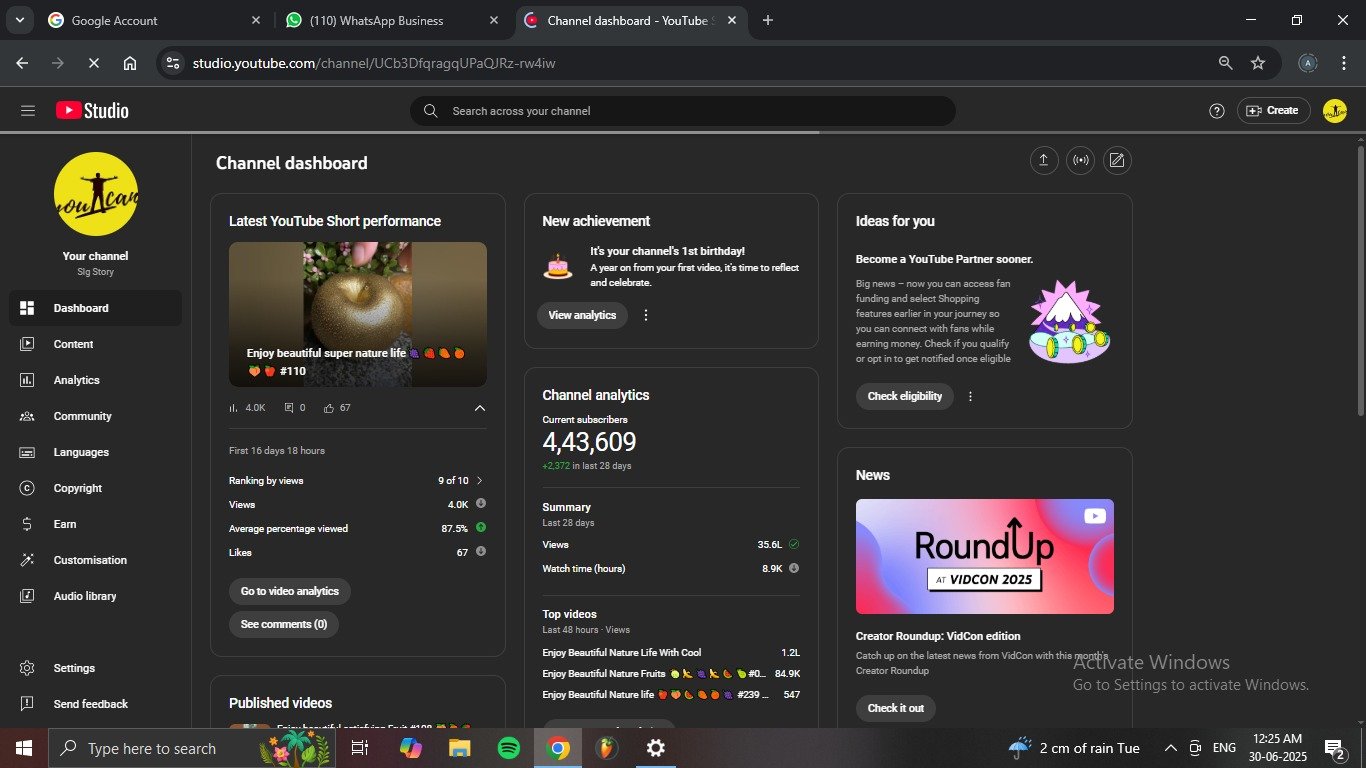The height and width of the screenshot is (768, 1366).
Task: Click the Go live icon
Action: (x=1081, y=161)
